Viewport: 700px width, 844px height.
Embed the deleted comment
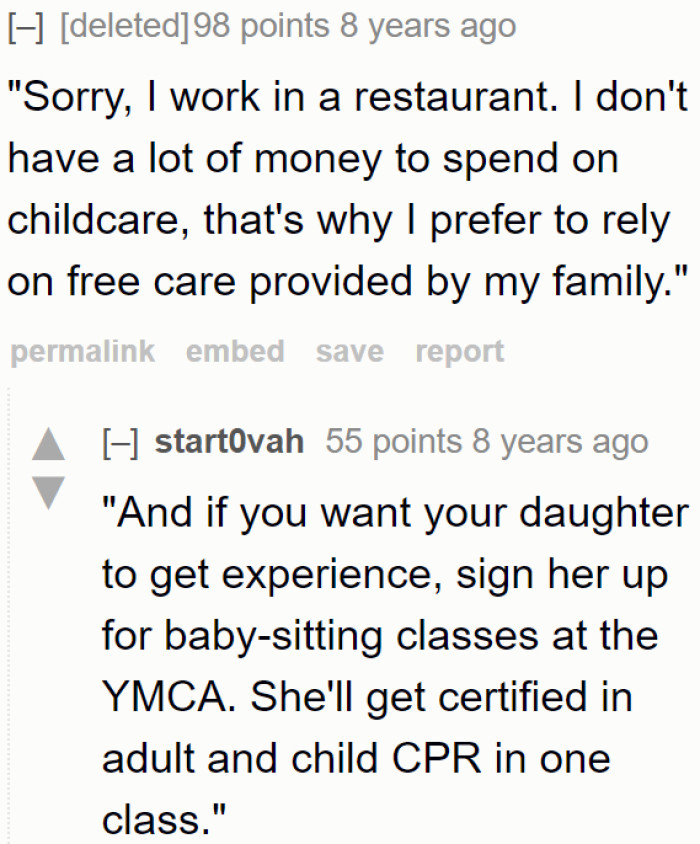(234, 351)
